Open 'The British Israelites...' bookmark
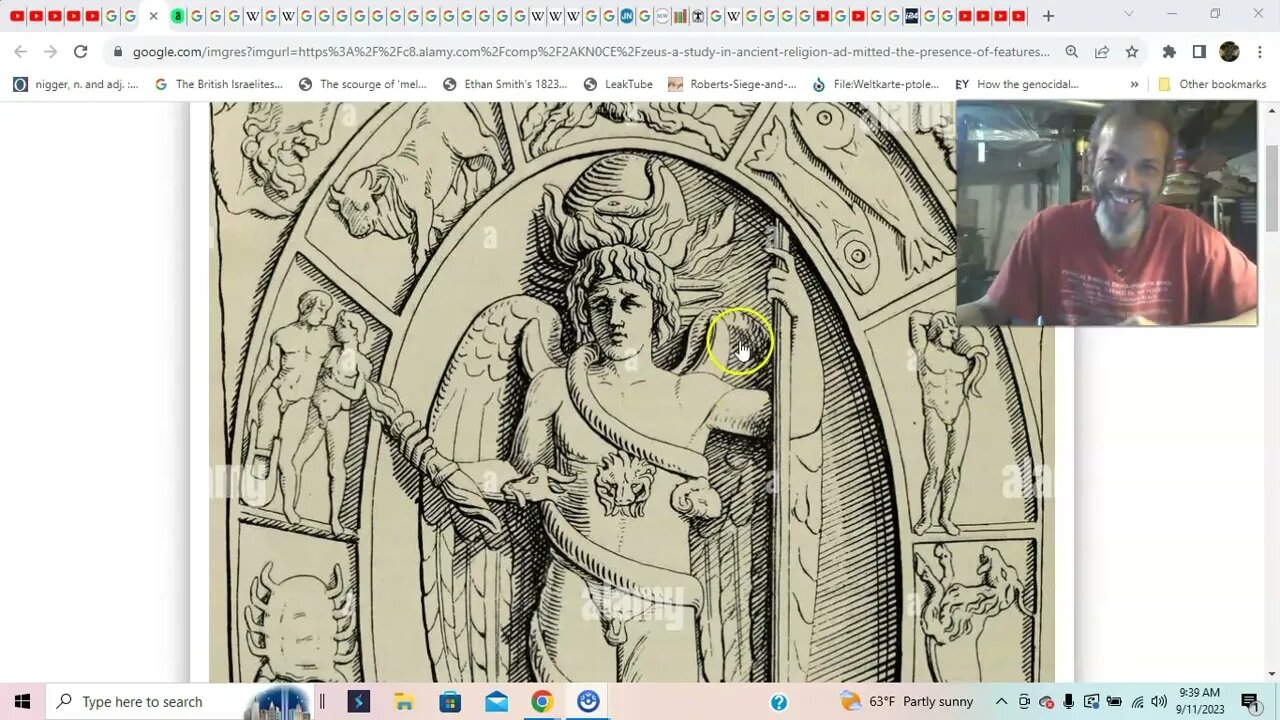The image size is (1280, 720). (x=219, y=84)
